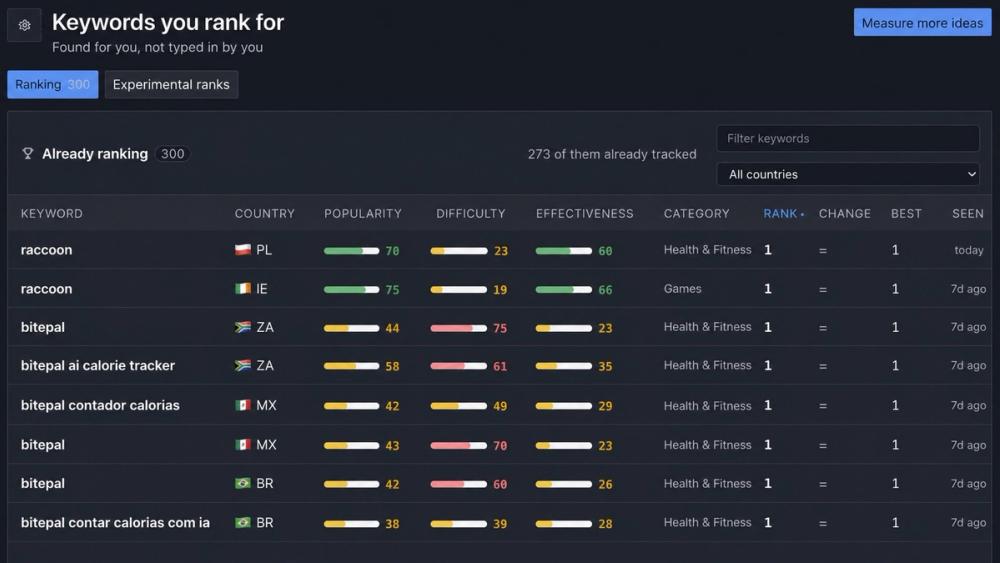Select keyword bitepal contador calorias

(100, 406)
